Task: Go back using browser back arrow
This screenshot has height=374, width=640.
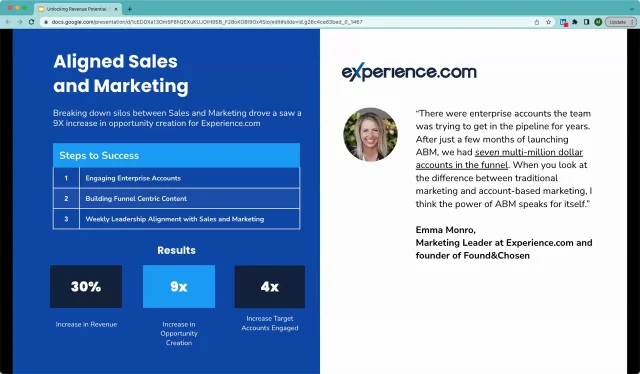Action: (x=8, y=22)
